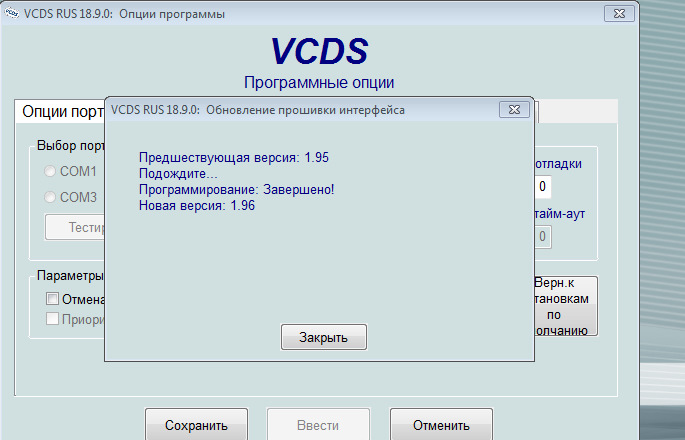Close the firmware update dialog with X
685x440 pixels.
[514, 109]
